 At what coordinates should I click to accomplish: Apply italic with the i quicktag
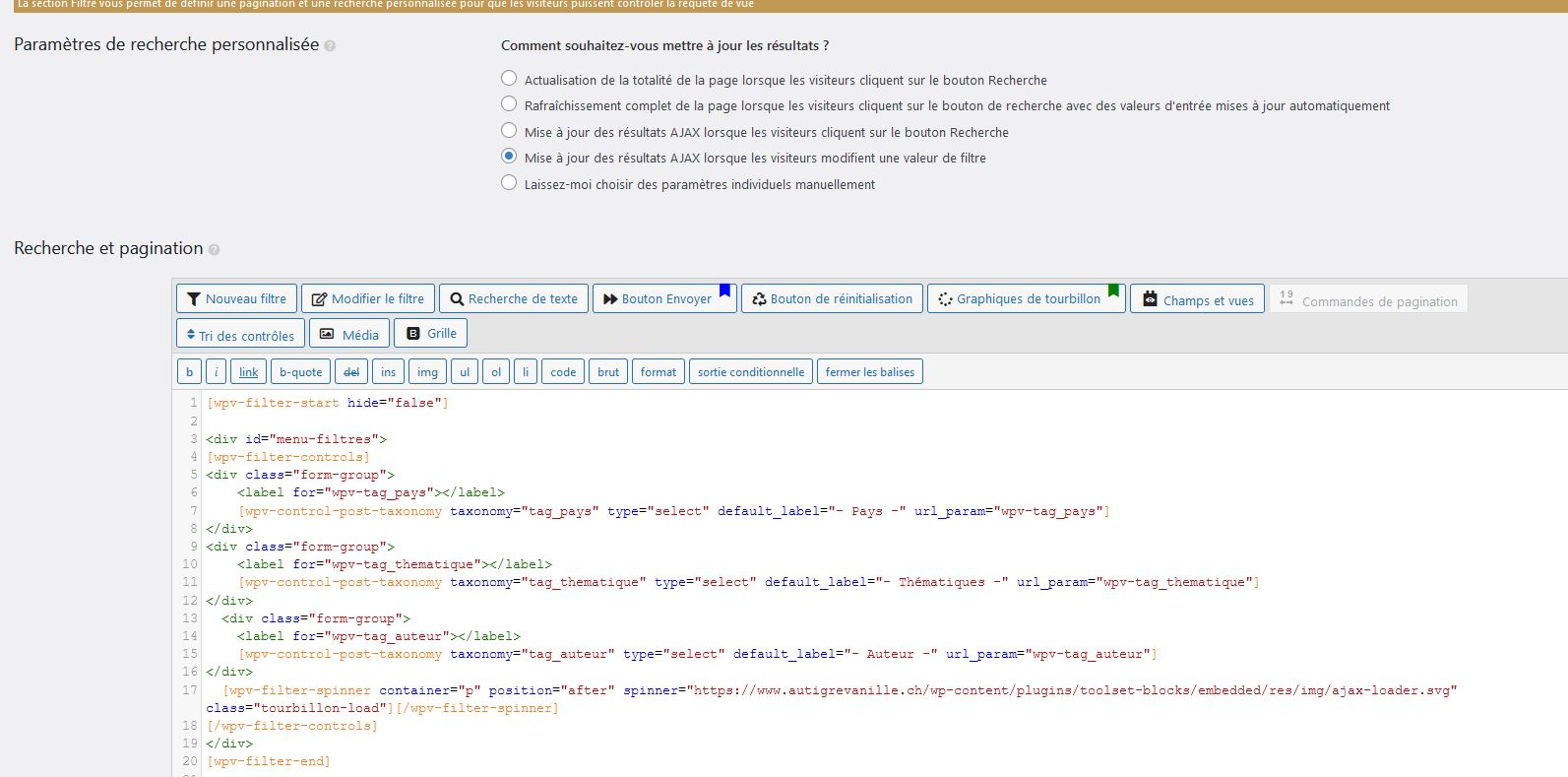217,371
